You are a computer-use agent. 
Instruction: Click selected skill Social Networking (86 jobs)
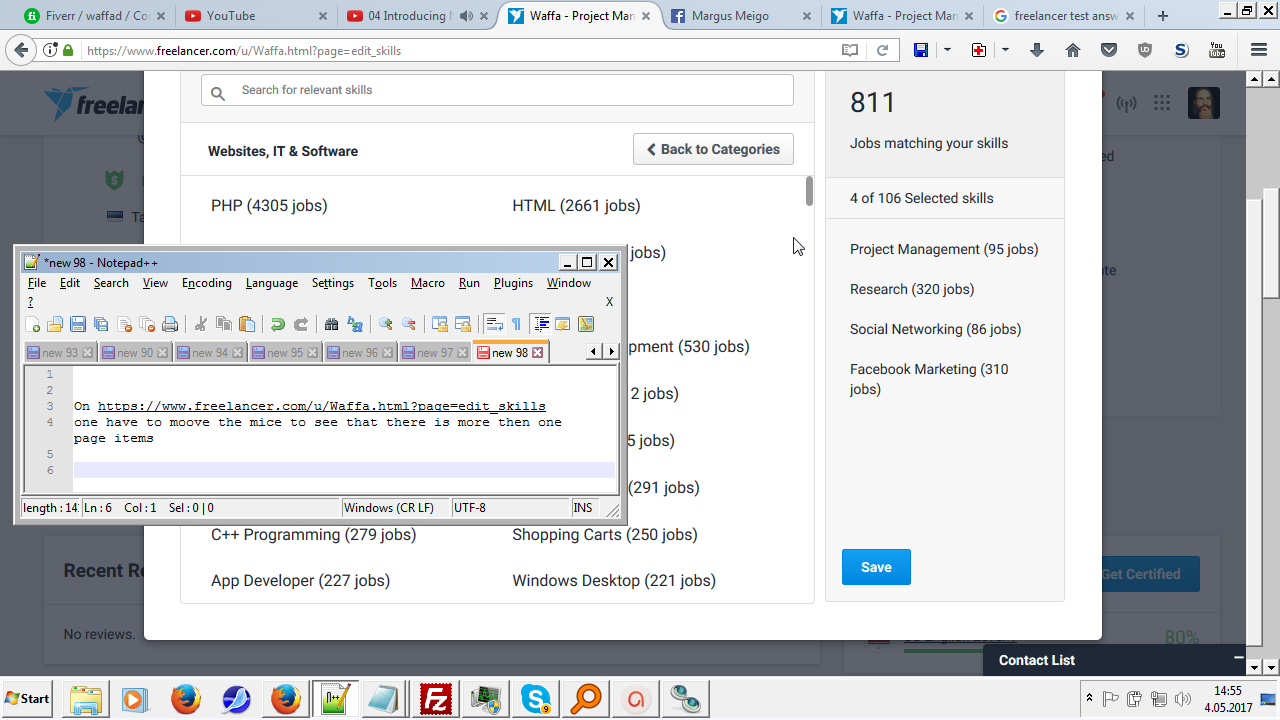click(935, 329)
